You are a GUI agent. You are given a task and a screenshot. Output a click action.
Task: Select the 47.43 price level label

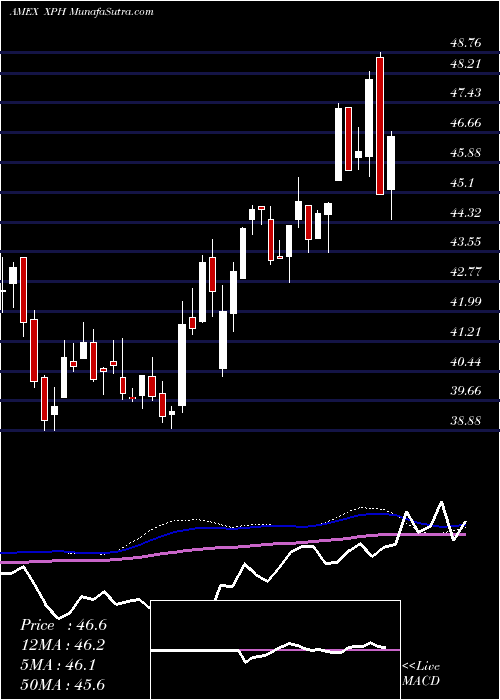click(x=466, y=93)
